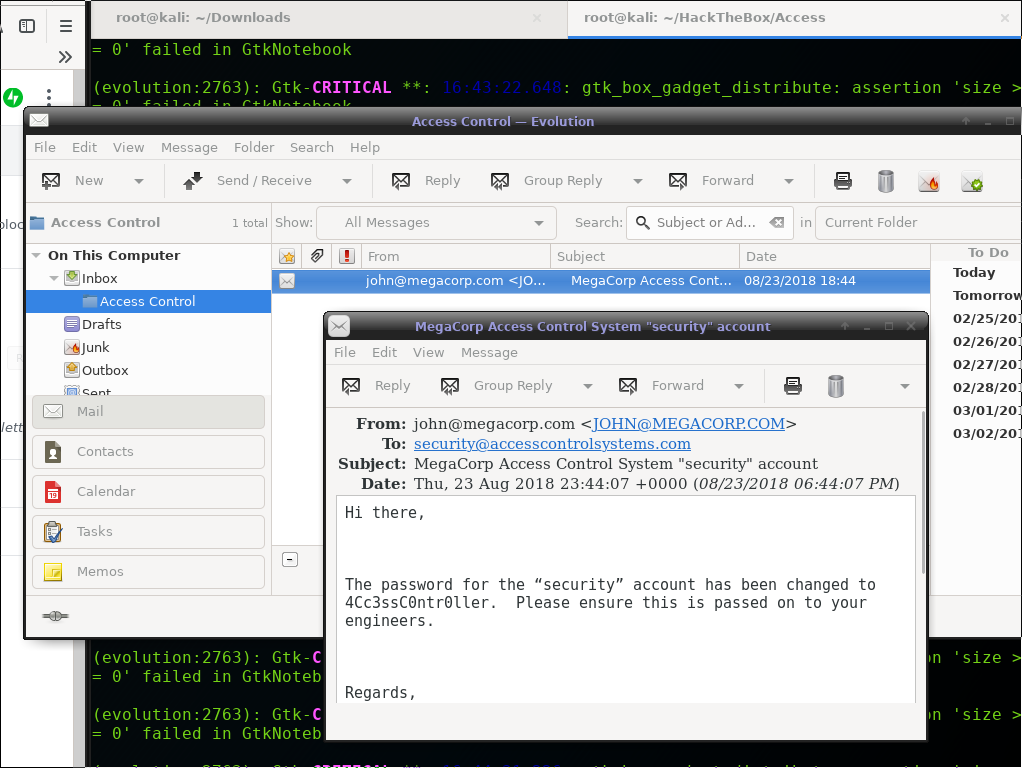Open the Junk folder
Image resolution: width=1022 pixels, height=768 pixels.
point(95,347)
